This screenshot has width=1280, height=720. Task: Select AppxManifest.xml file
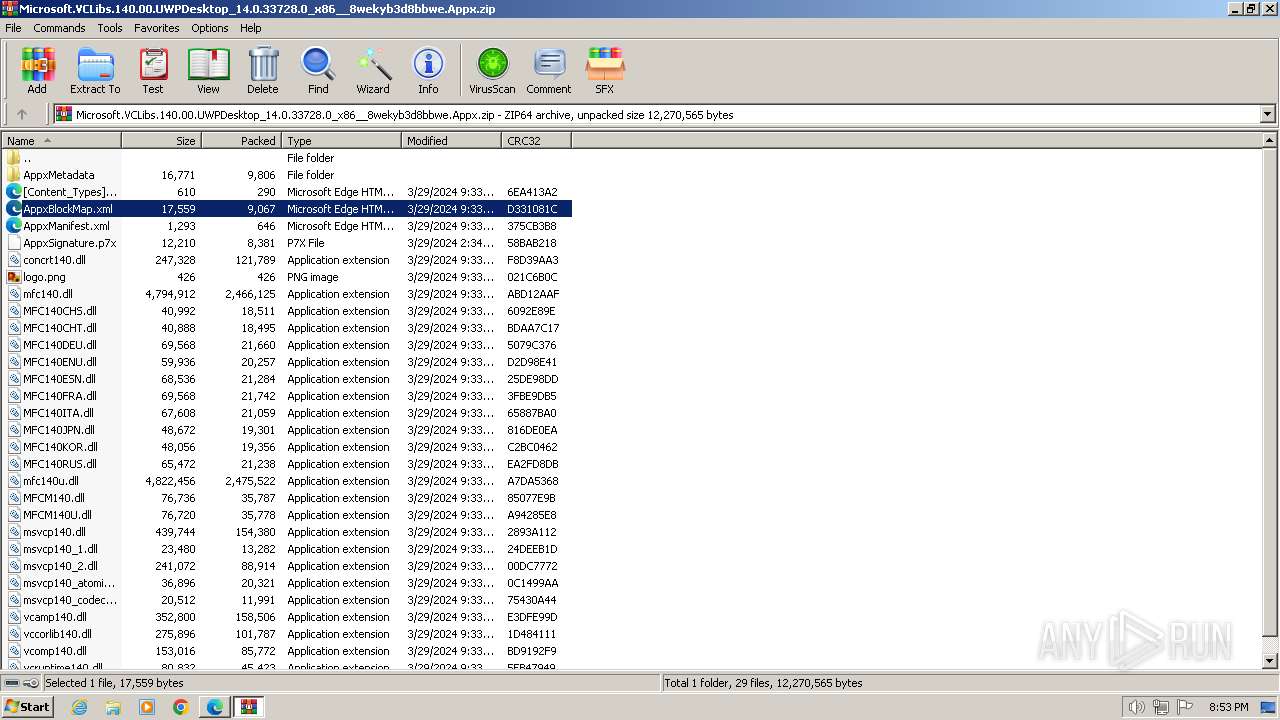pyautogui.click(x=288, y=226)
